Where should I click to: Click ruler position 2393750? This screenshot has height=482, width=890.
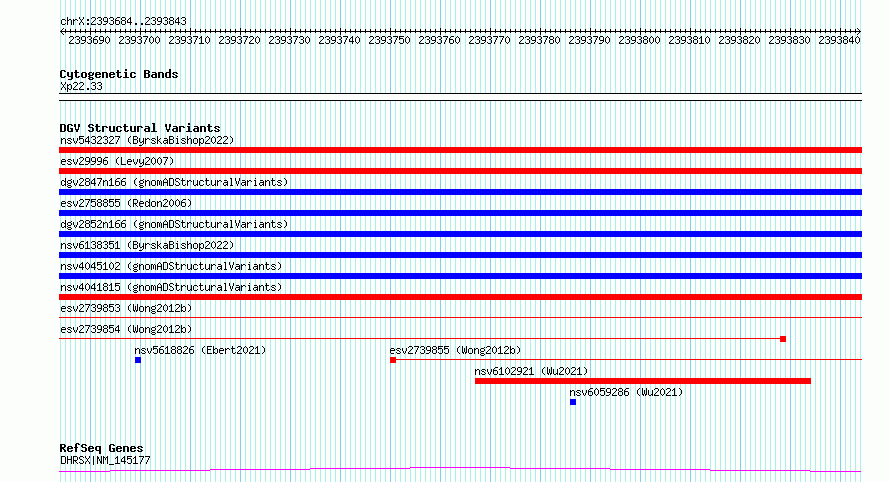point(389,40)
